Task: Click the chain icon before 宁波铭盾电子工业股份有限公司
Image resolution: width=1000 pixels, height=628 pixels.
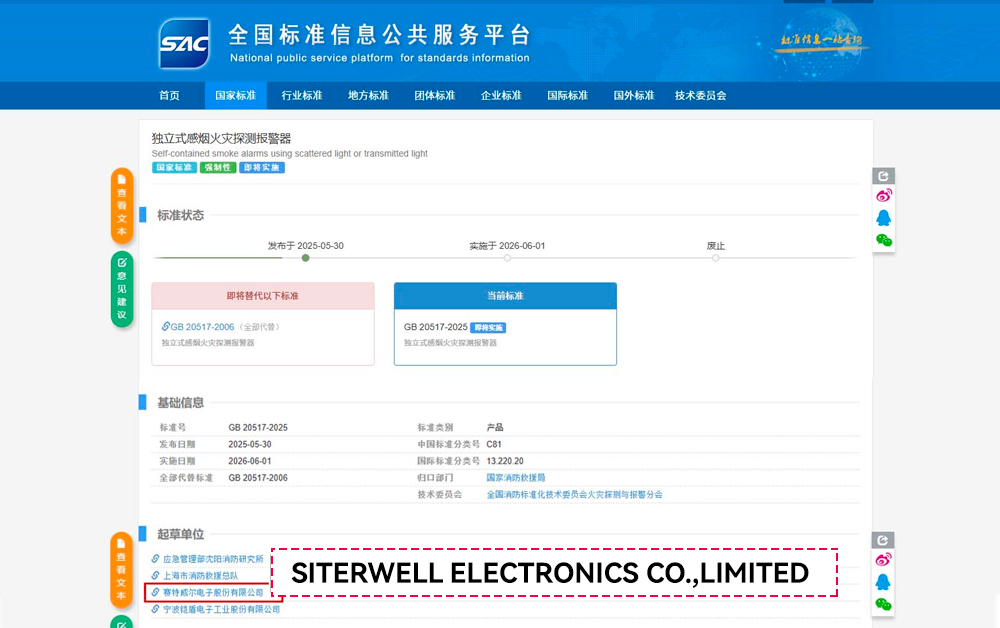Action: 156,610
